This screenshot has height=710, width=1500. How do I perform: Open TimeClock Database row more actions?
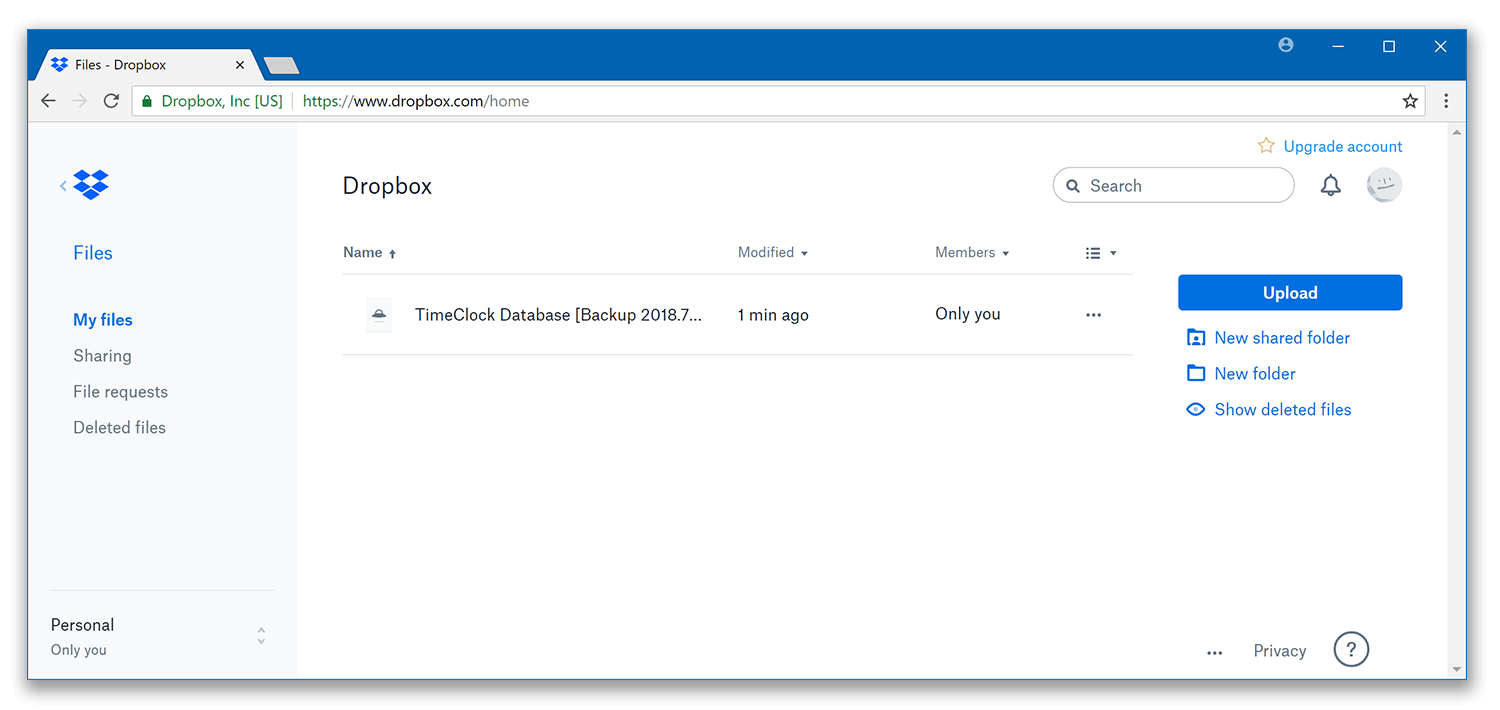[1094, 315]
